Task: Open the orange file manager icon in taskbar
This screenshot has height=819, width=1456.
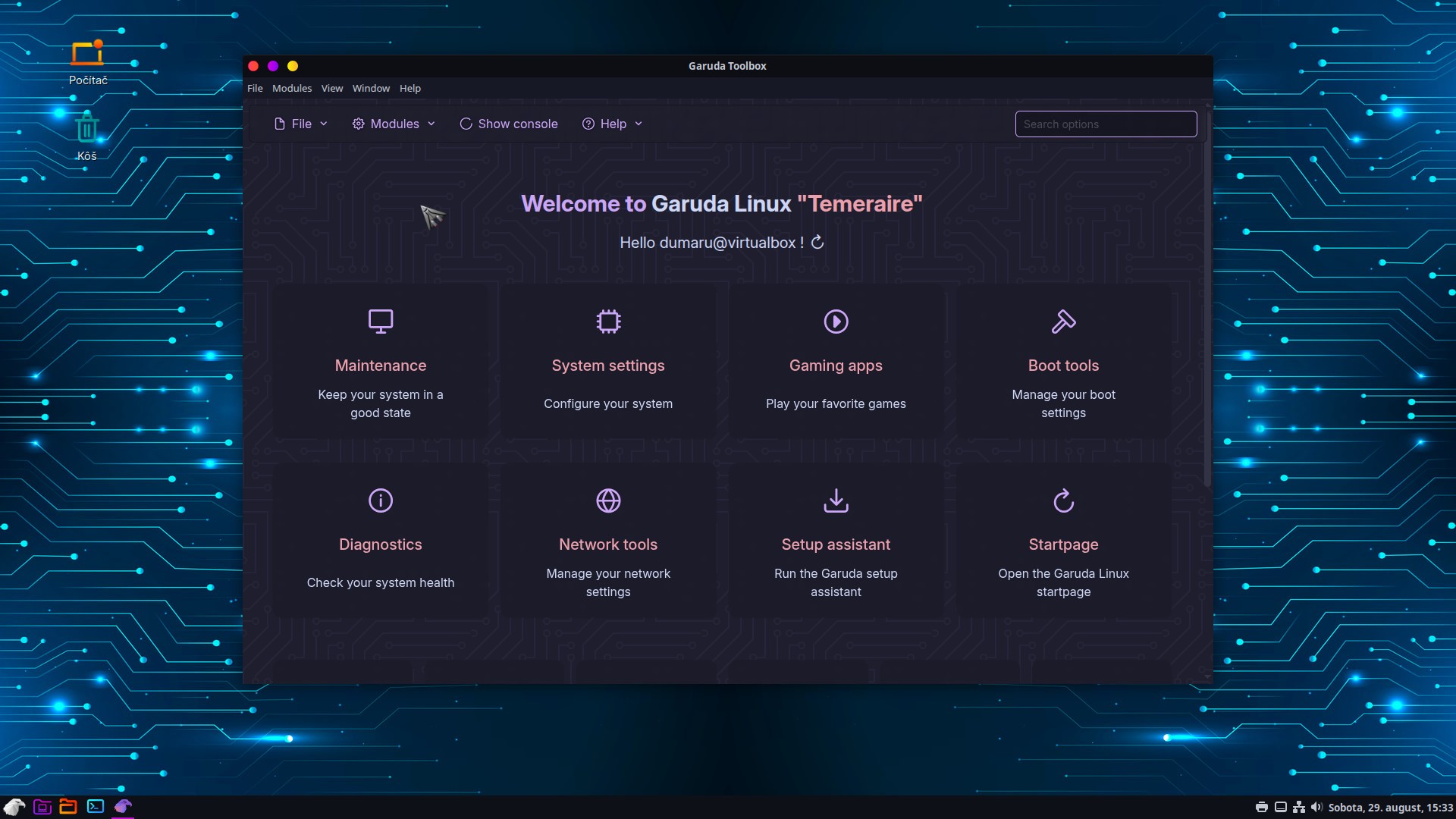Action: [x=68, y=807]
